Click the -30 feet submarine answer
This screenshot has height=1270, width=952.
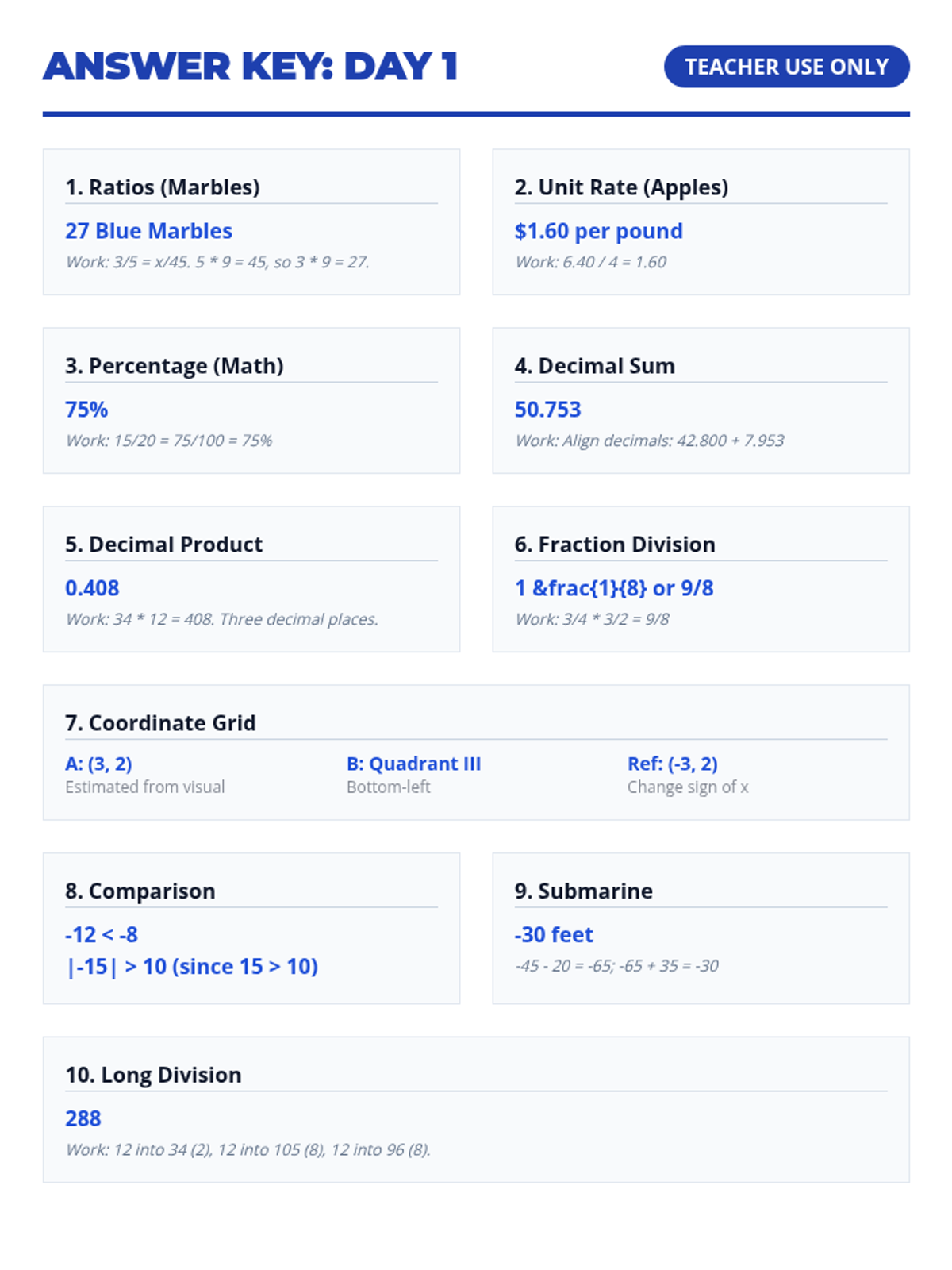click(x=554, y=935)
